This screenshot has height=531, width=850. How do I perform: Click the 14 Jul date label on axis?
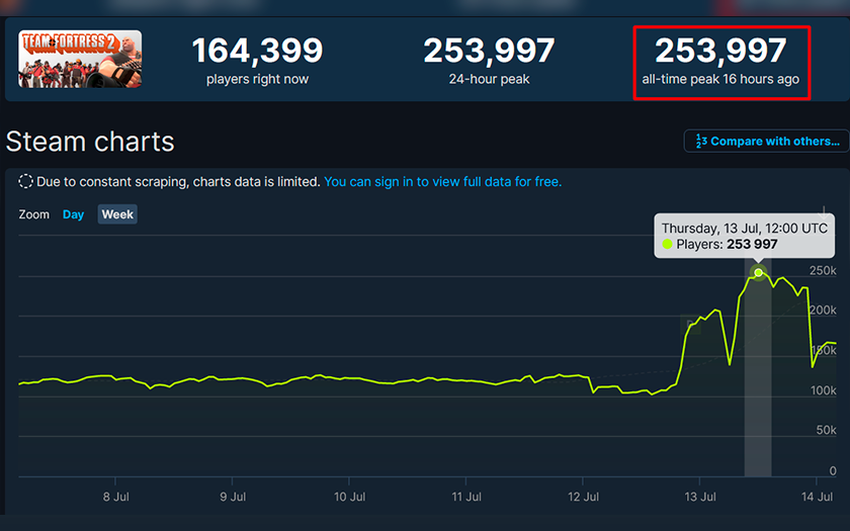[817, 496]
